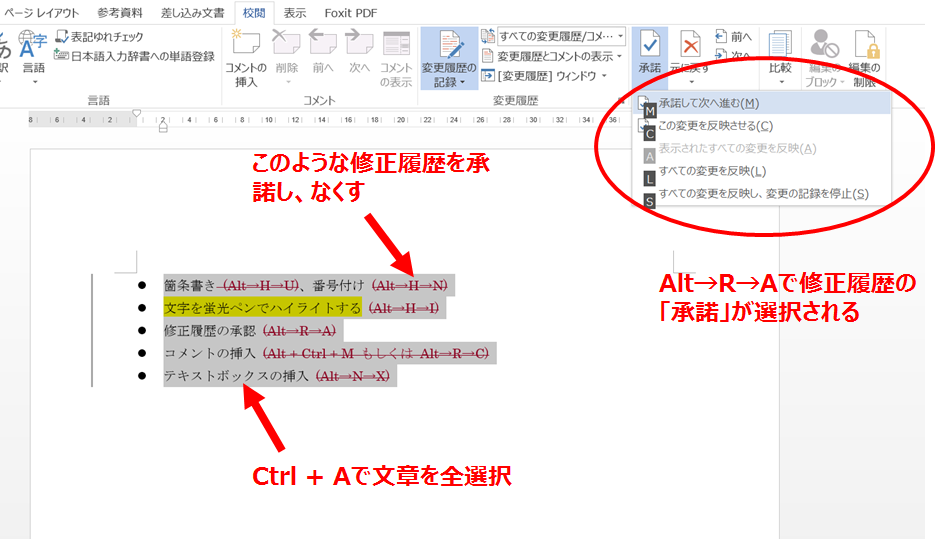935x539 pixels.
Task: Choose すべての変更を反映(L) menu entry
Action: click(762, 171)
